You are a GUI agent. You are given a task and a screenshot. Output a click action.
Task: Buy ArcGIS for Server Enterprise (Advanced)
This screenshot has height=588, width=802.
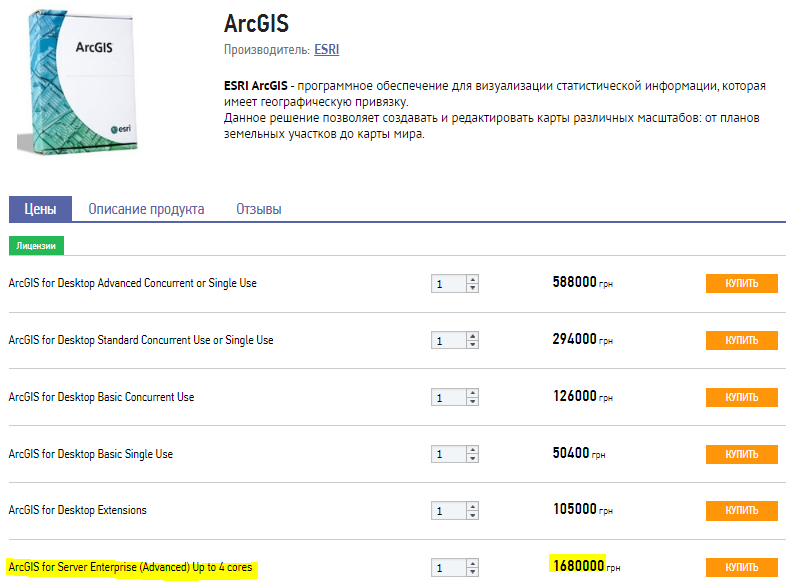click(742, 567)
